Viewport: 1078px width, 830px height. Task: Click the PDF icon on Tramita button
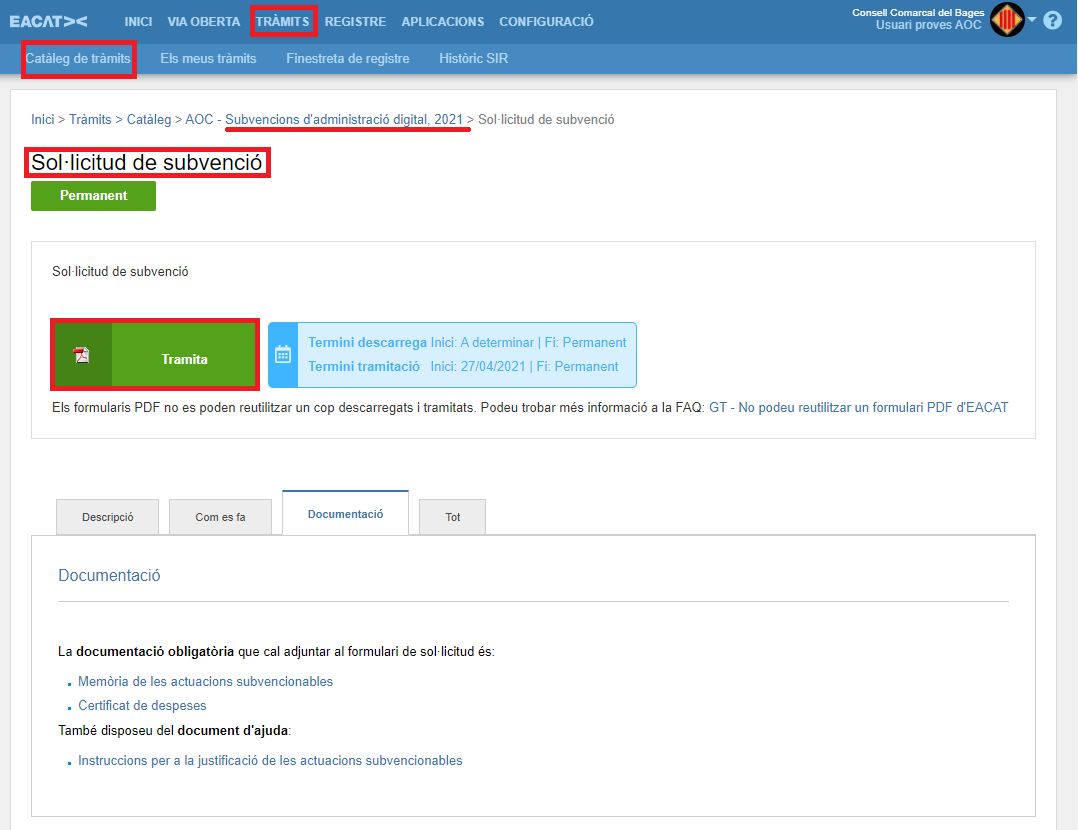tap(82, 355)
